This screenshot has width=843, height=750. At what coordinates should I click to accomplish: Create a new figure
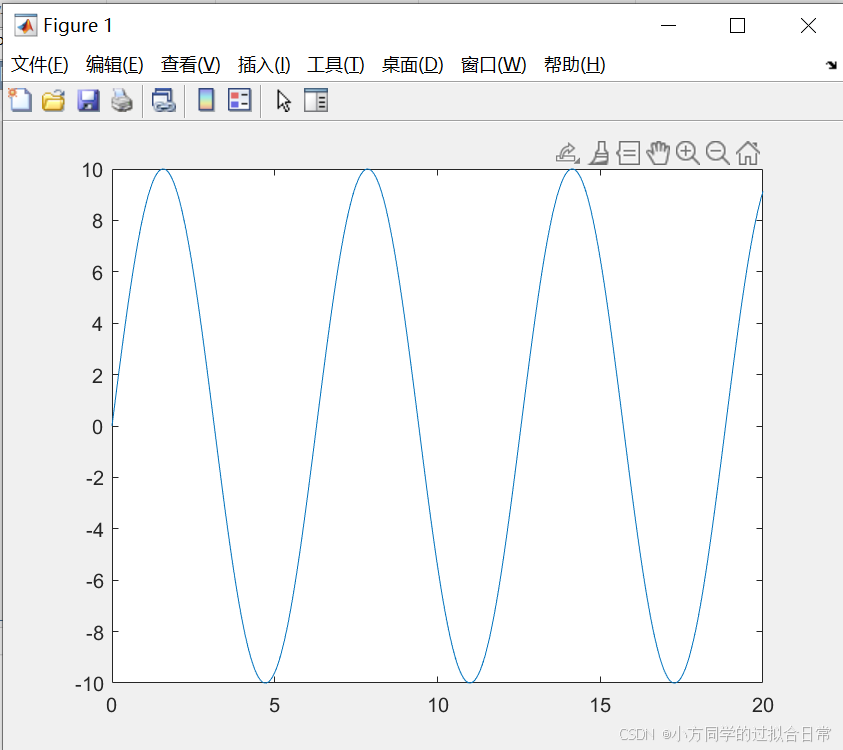(19, 100)
